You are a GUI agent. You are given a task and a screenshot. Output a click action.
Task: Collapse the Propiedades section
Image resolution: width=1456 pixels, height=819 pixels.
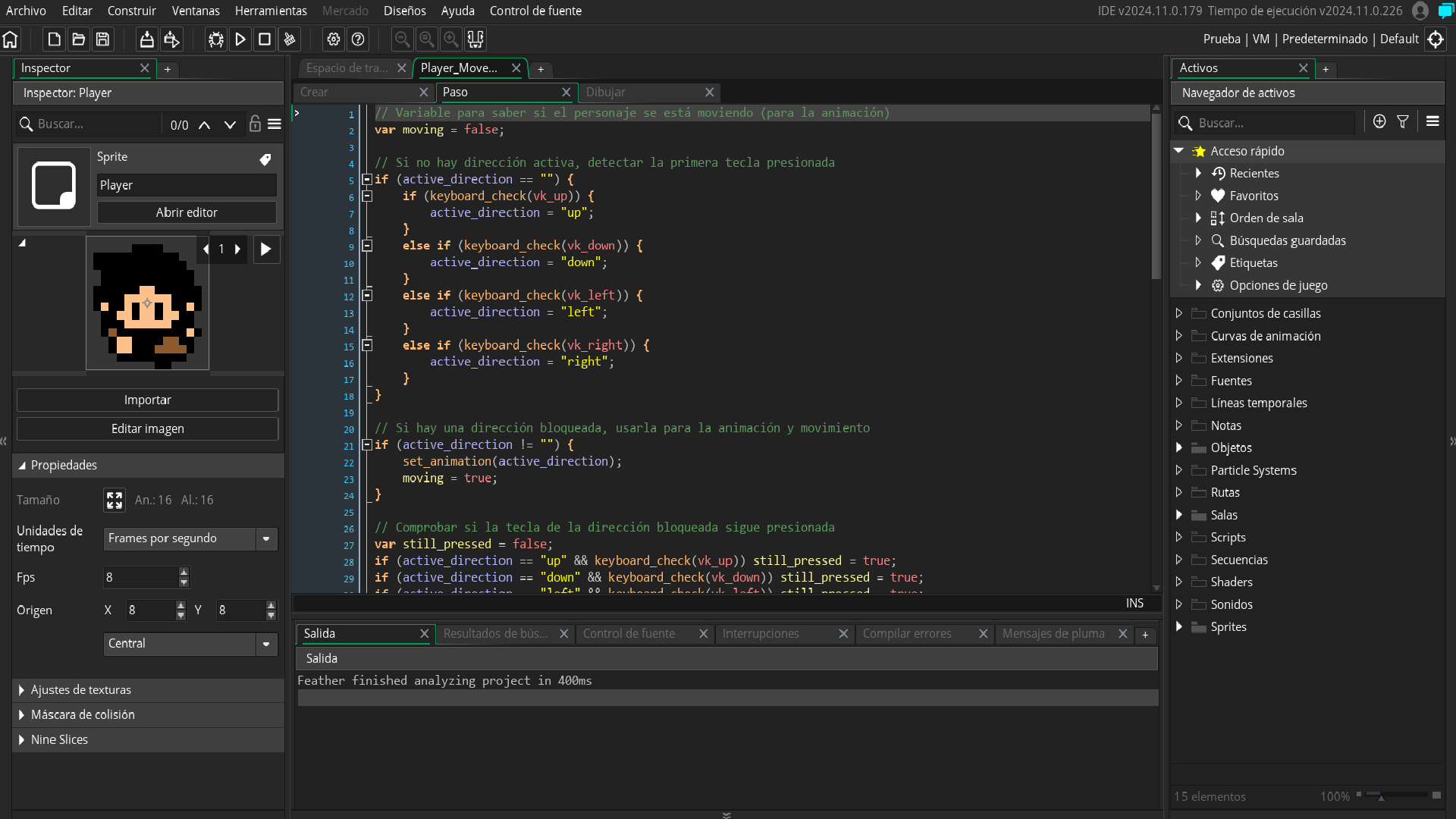pos(23,465)
